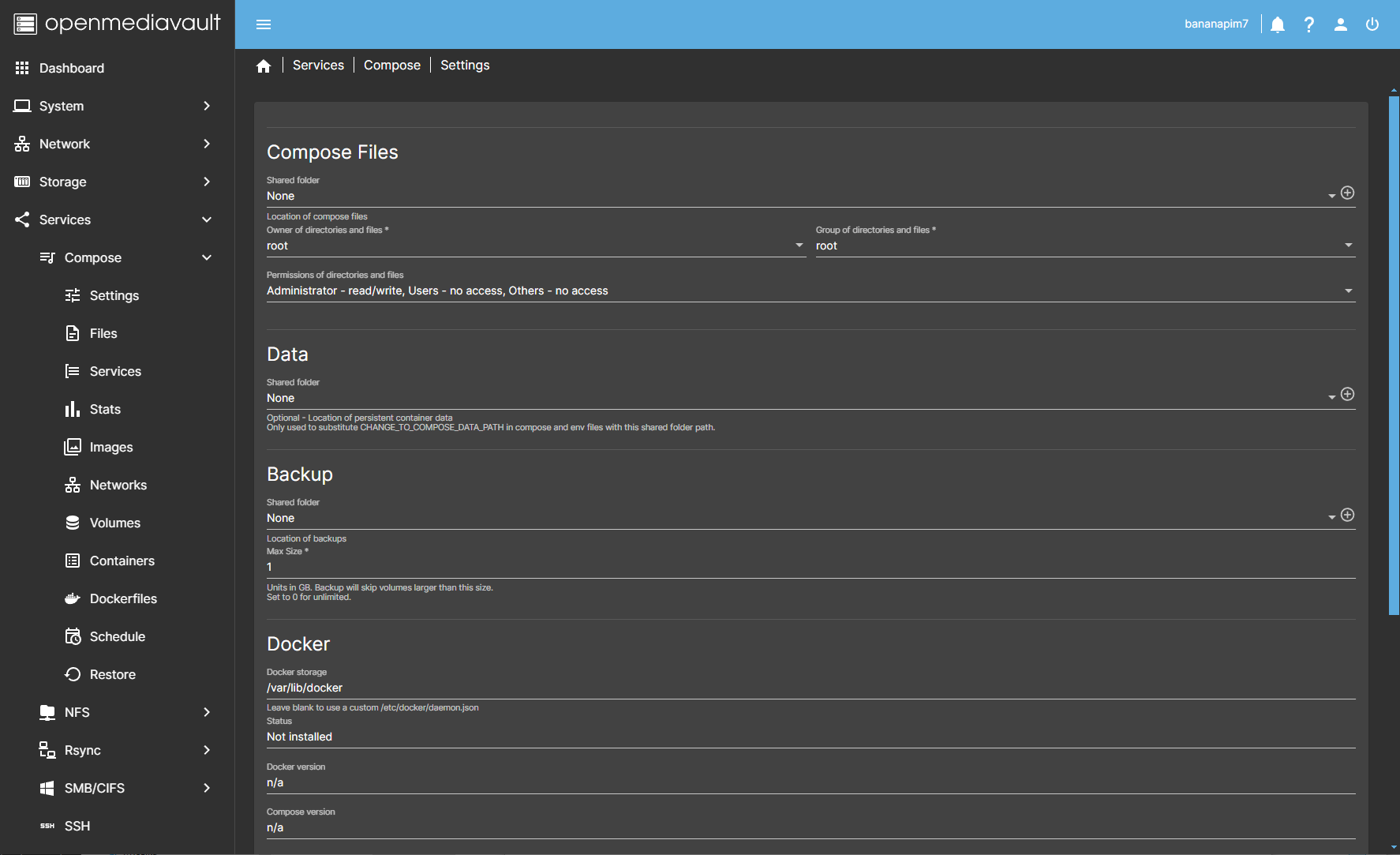Expand the Rsync menu chevron
1400x855 pixels.
pos(207,750)
